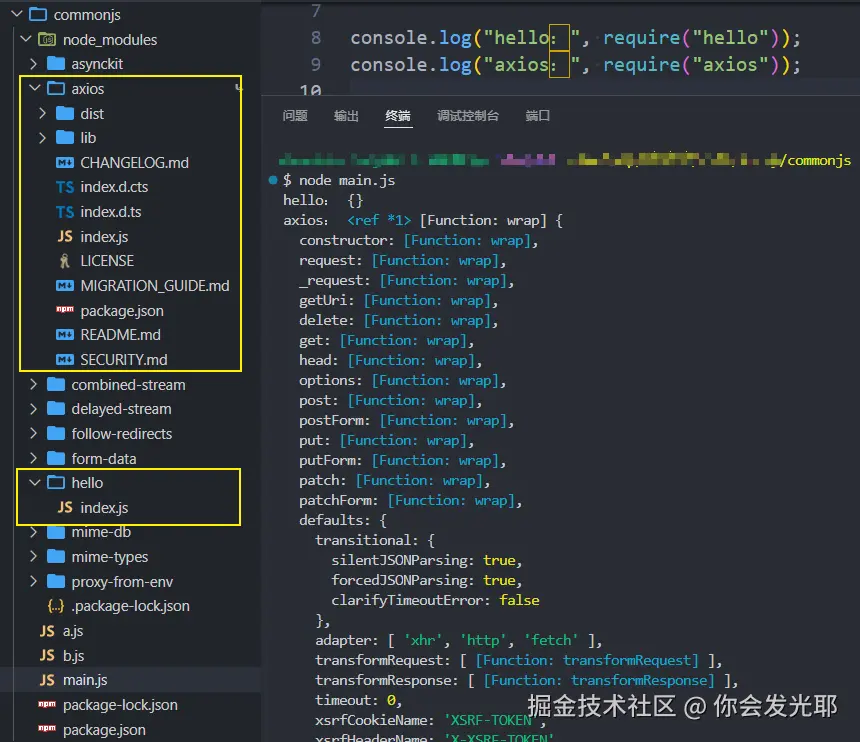Click line number 8 in the editor gutter
This screenshot has height=742, width=860.
[x=316, y=37]
